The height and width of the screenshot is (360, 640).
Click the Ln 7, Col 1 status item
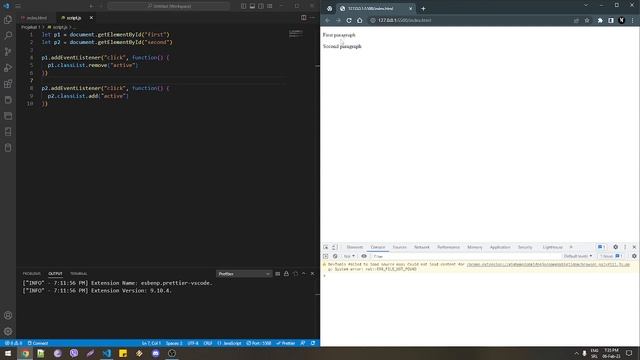pyautogui.click(x=151, y=343)
